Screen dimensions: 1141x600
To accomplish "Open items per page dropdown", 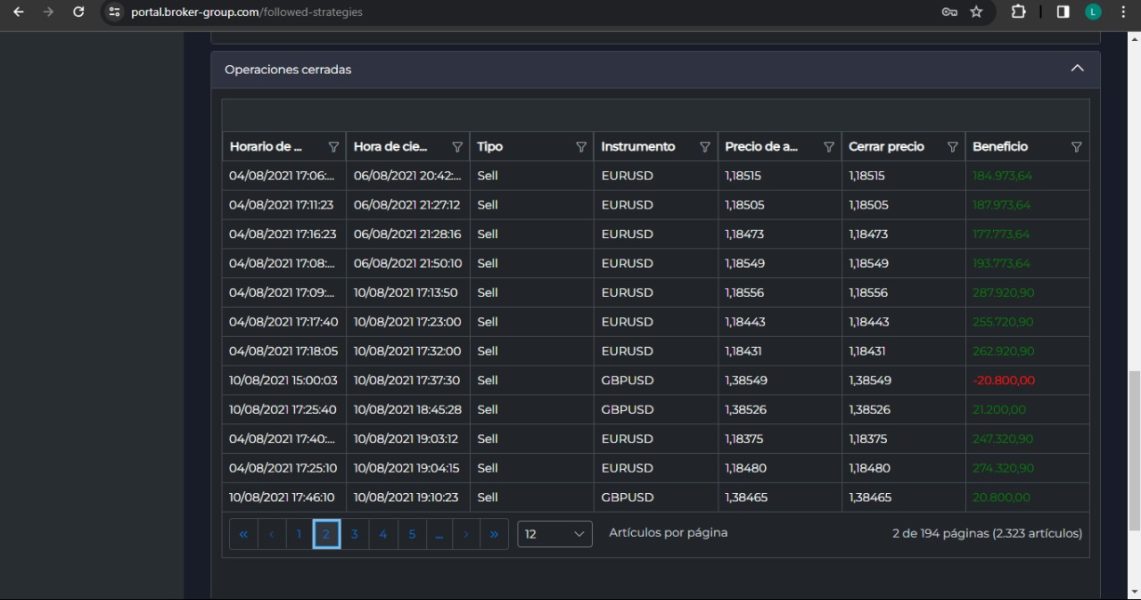I will pos(554,534).
